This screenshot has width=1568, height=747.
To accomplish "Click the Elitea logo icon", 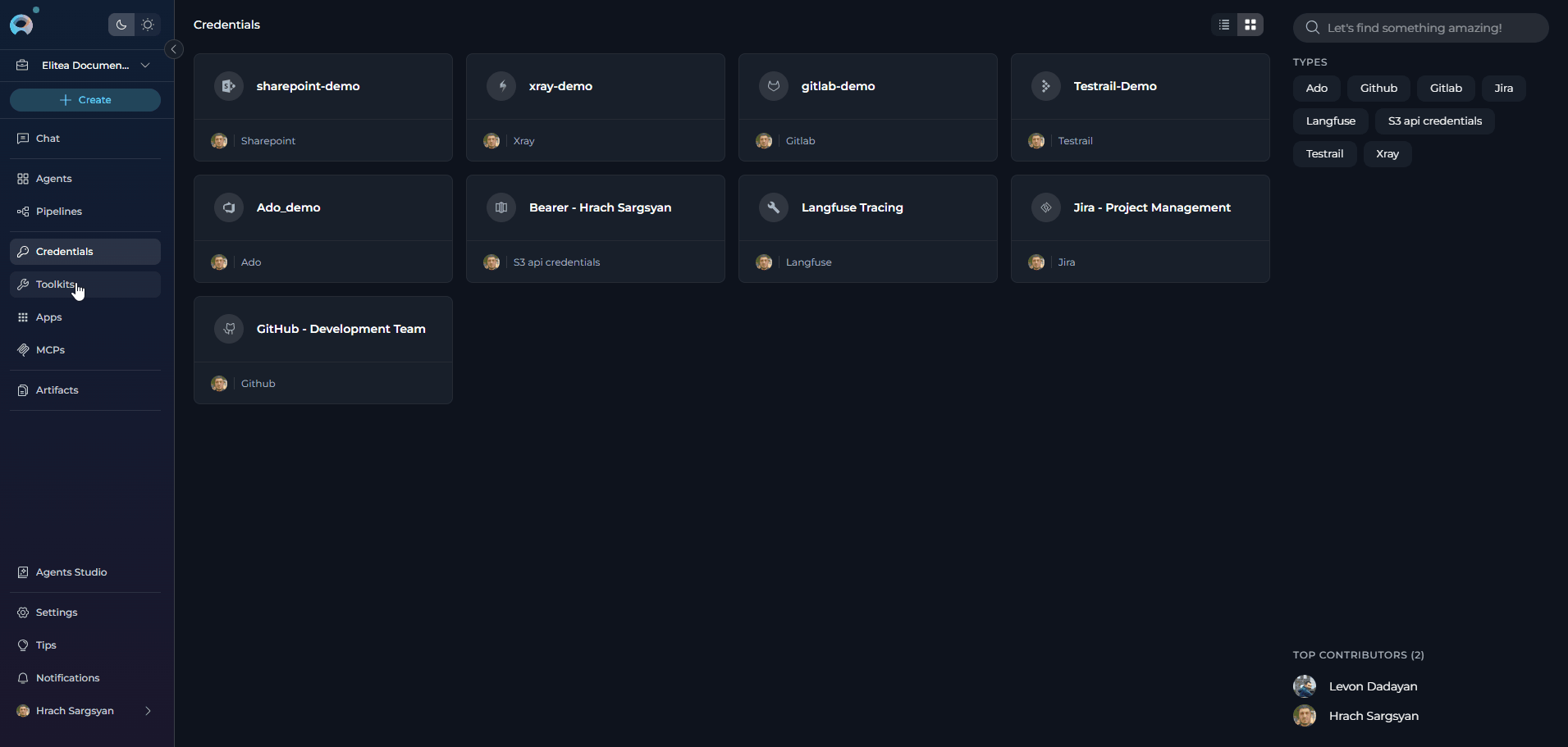I will click(x=21, y=25).
